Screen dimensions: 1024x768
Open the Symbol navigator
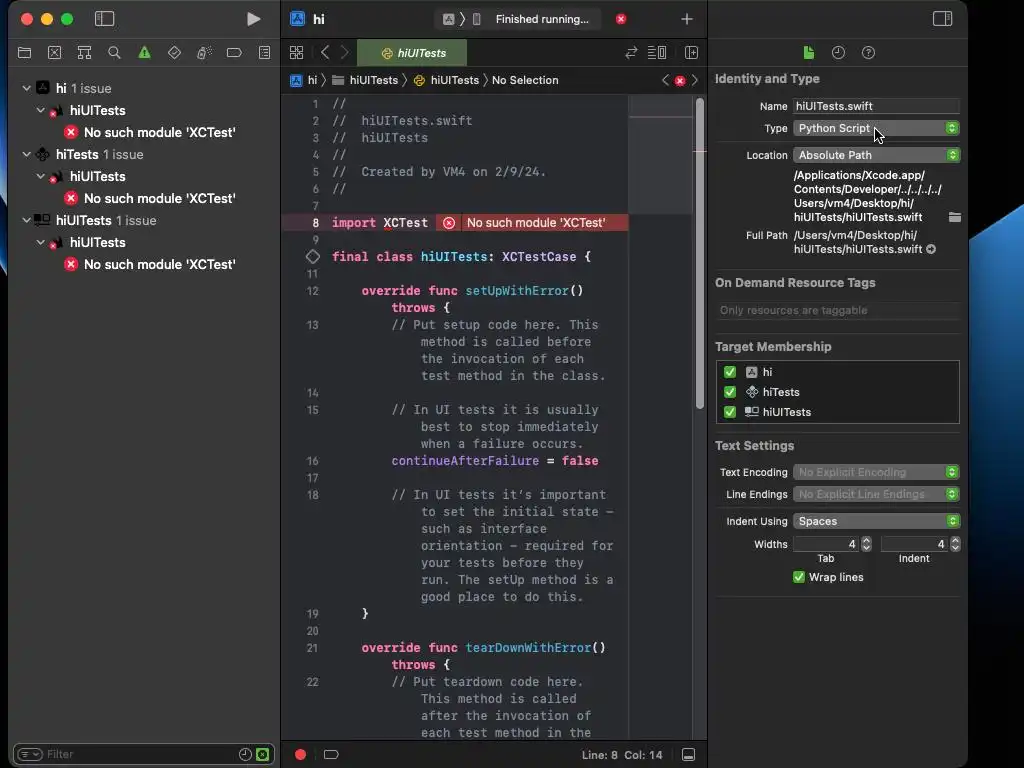pos(84,53)
